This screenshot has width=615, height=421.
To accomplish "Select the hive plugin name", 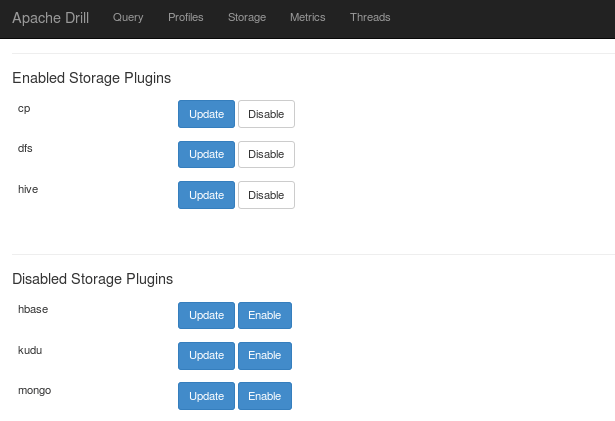I will [28, 189].
